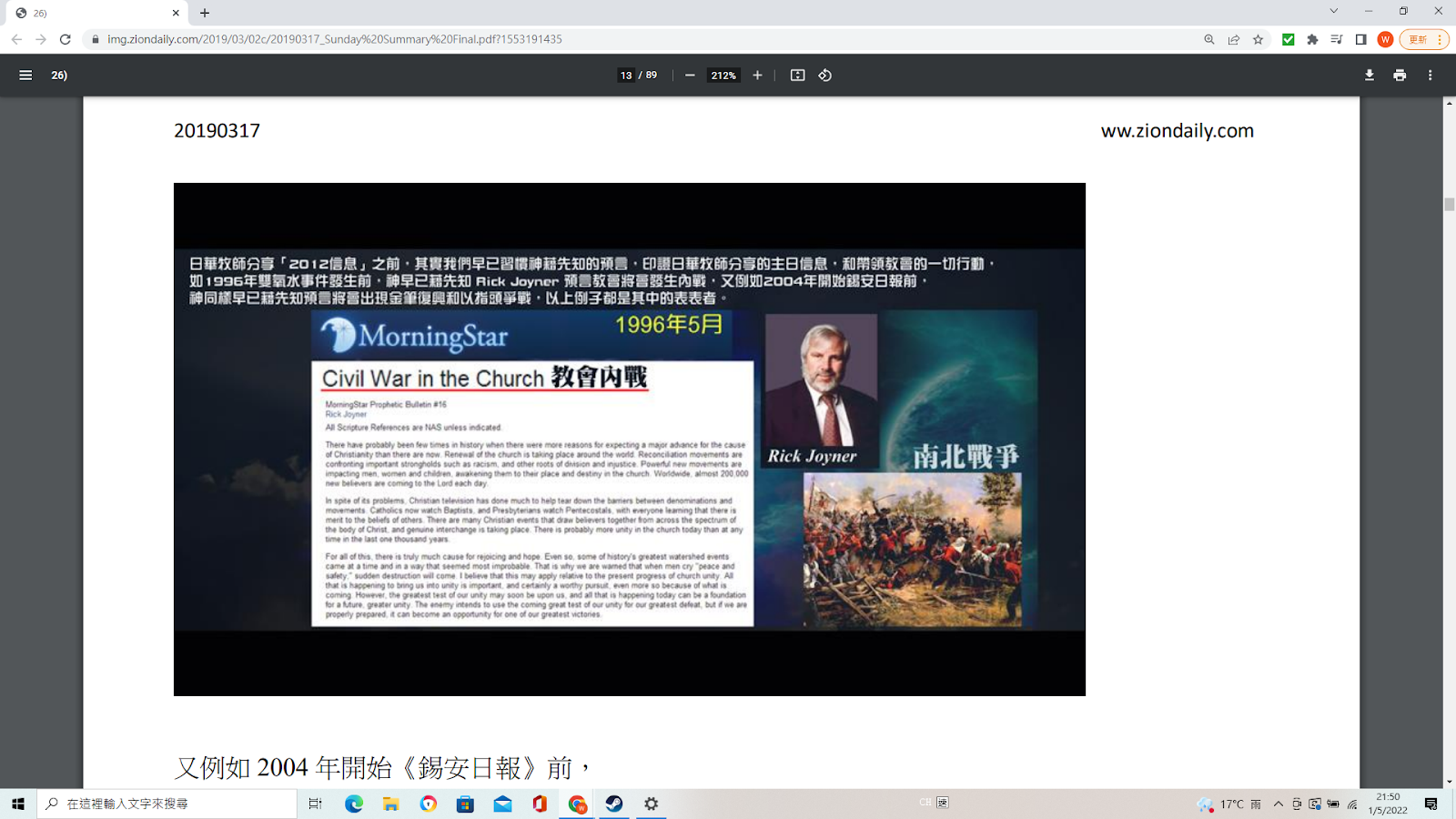The width and height of the screenshot is (1456, 819).
Task: Click the text line 又例如 2004 年開始《錫安日報》前
Action: (x=382, y=767)
